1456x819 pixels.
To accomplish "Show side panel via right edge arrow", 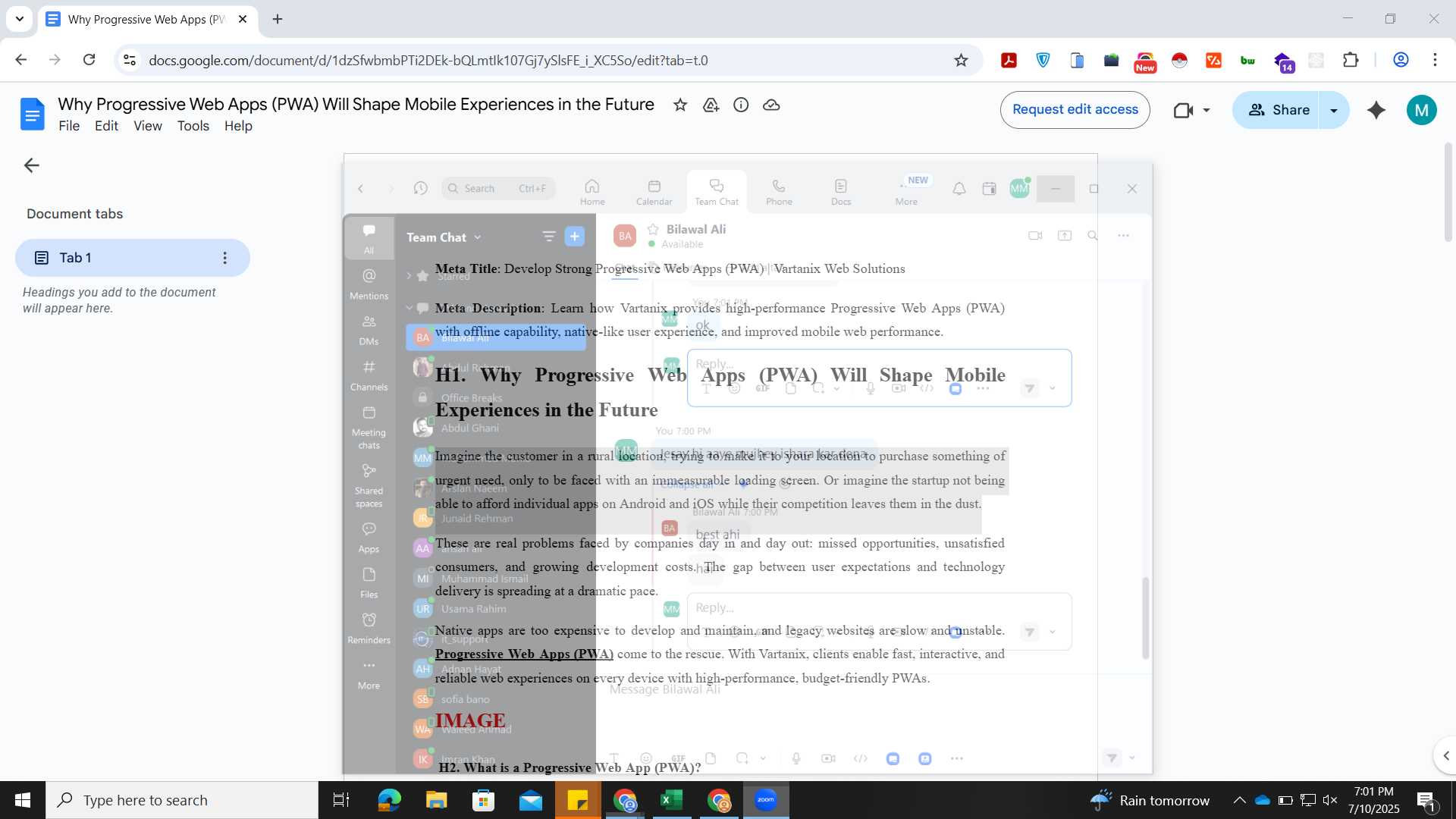I will coord(1446,755).
